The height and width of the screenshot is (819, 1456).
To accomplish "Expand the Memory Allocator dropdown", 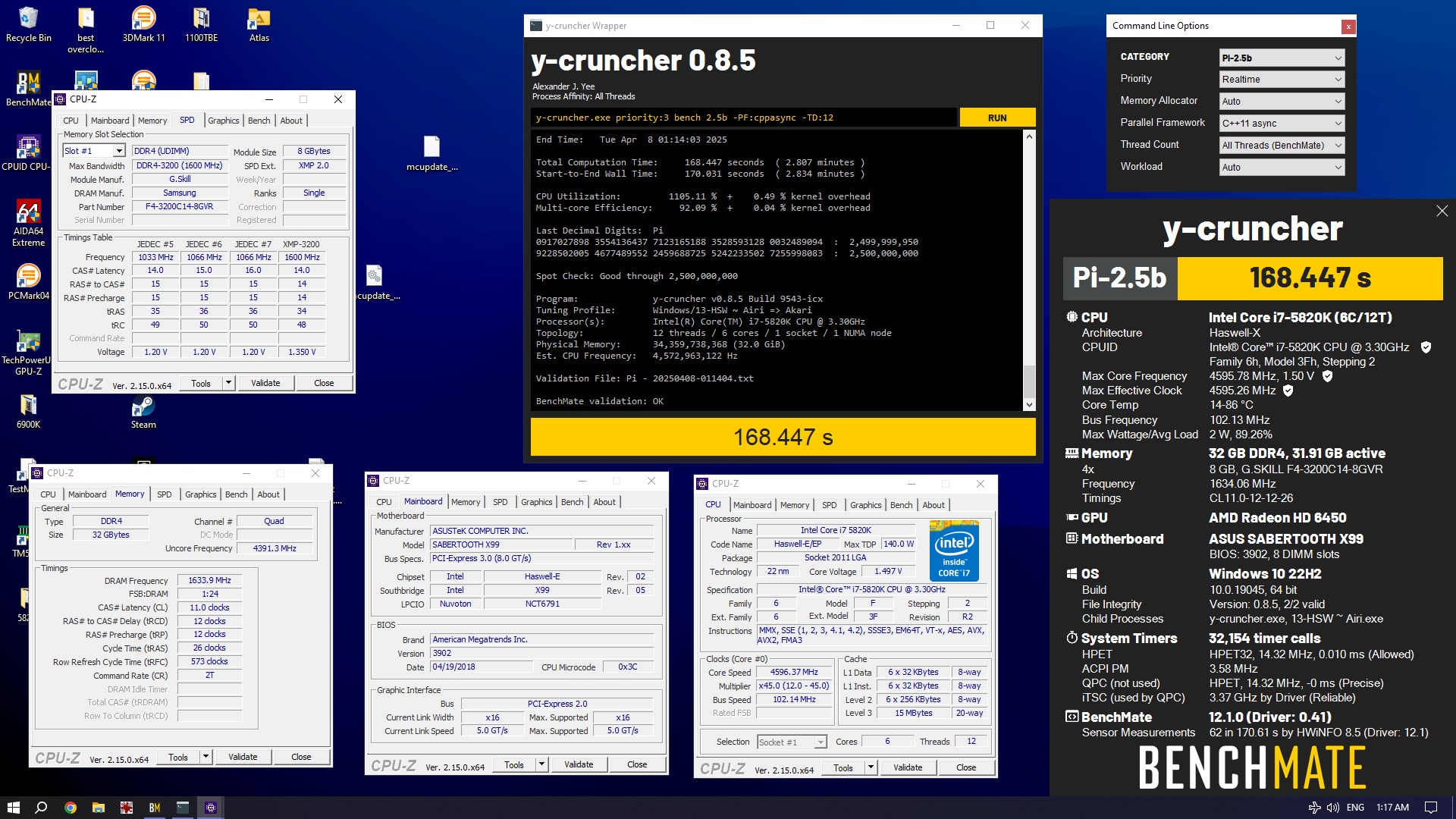I will coord(1282,102).
